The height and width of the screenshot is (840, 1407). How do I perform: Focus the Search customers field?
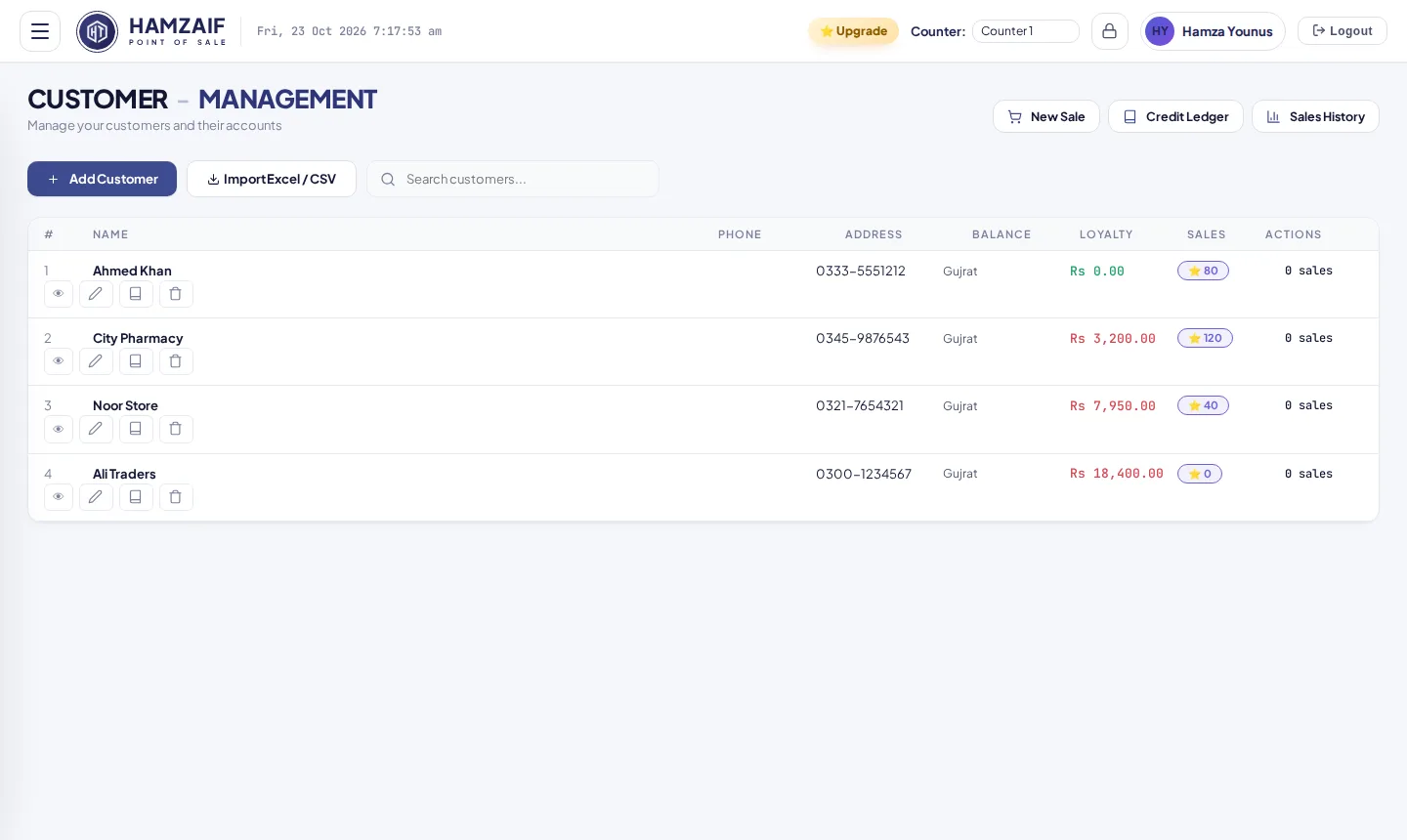(513, 179)
